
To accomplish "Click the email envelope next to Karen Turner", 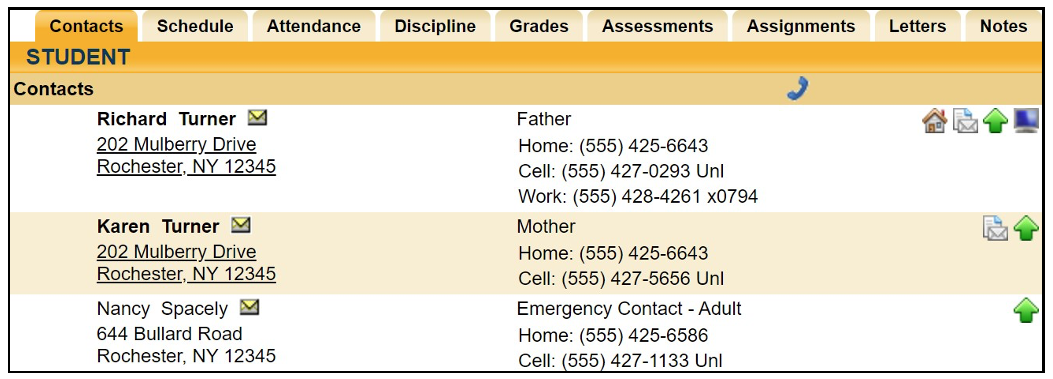I will [x=240, y=225].
